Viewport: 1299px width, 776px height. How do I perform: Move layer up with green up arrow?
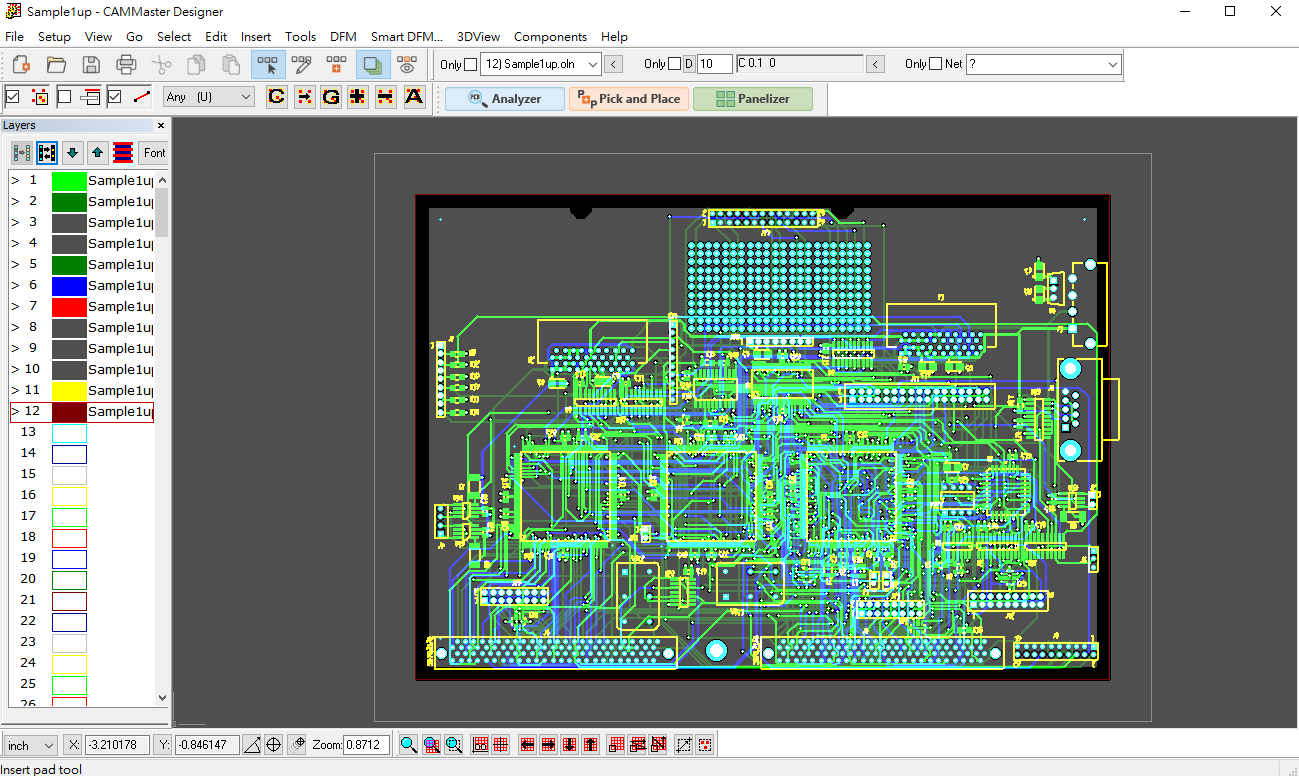(x=97, y=153)
